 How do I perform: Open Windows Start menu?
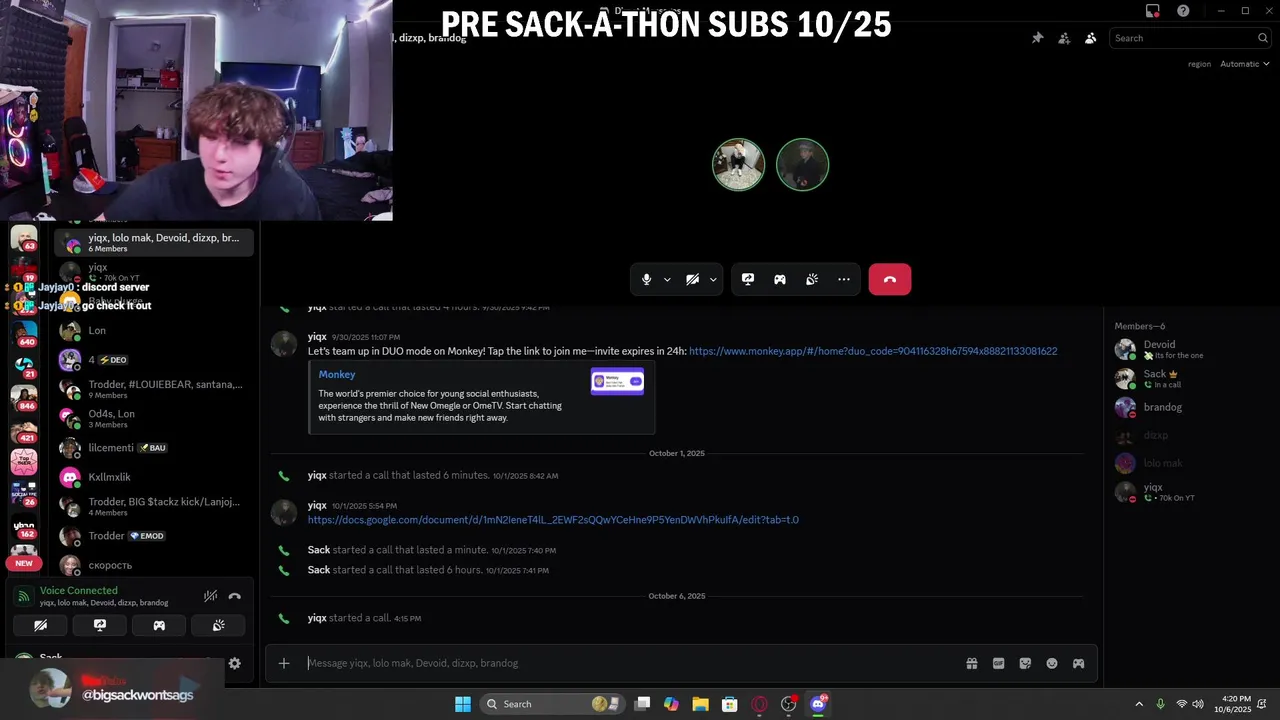[x=463, y=704]
